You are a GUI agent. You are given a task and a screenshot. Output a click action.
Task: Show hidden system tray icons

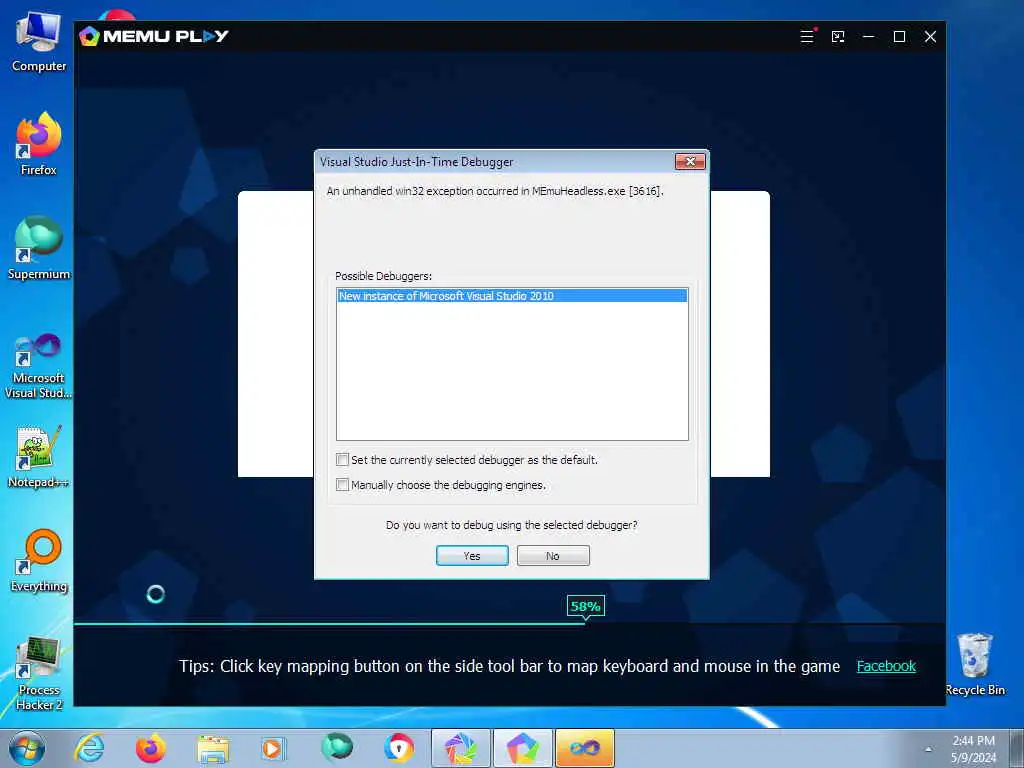pyautogui.click(x=928, y=750)
